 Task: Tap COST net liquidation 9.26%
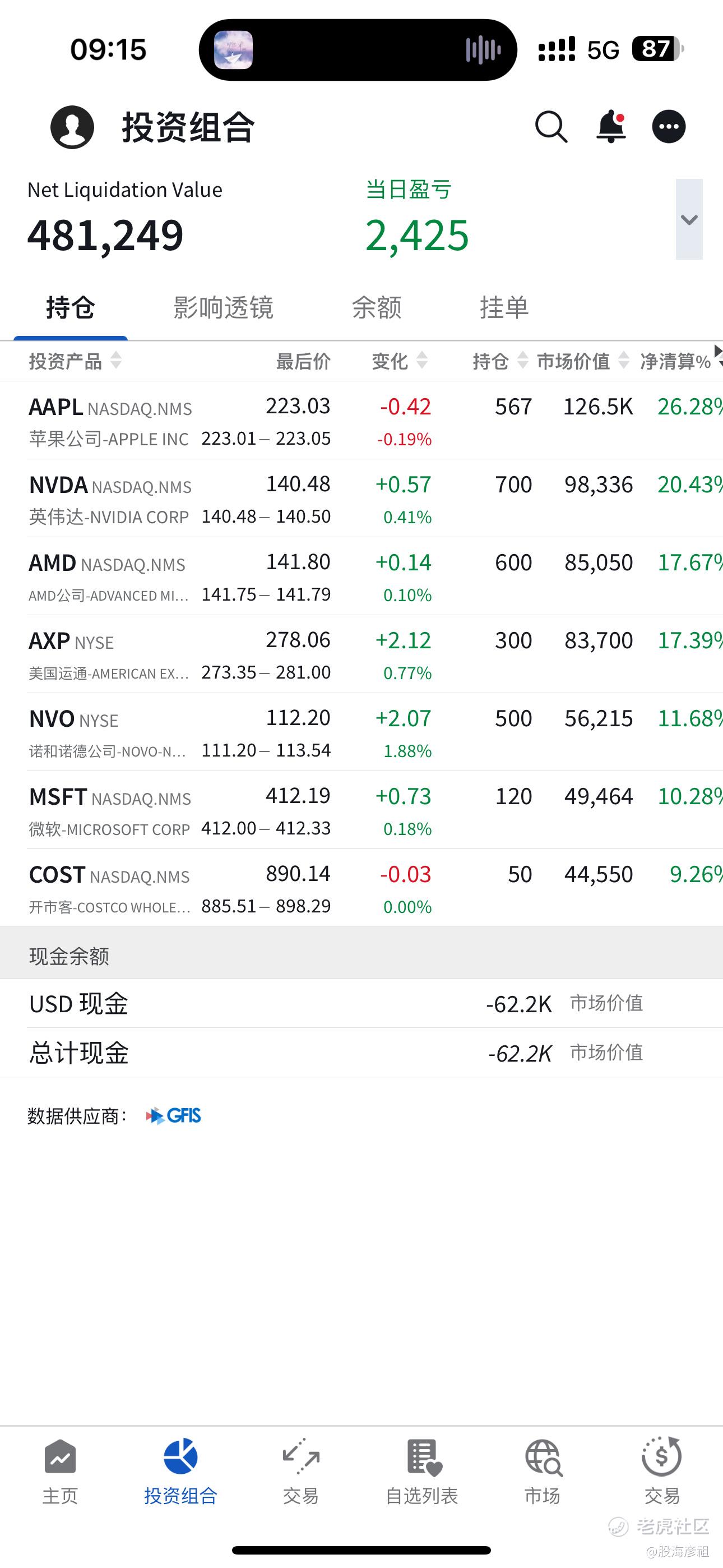[x=696, y=874]
